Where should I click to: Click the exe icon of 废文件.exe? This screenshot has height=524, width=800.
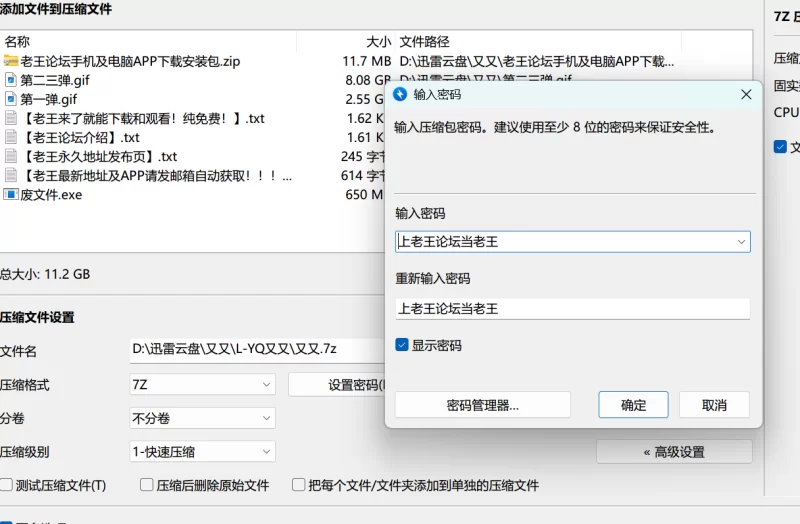(x=11, y=194)
